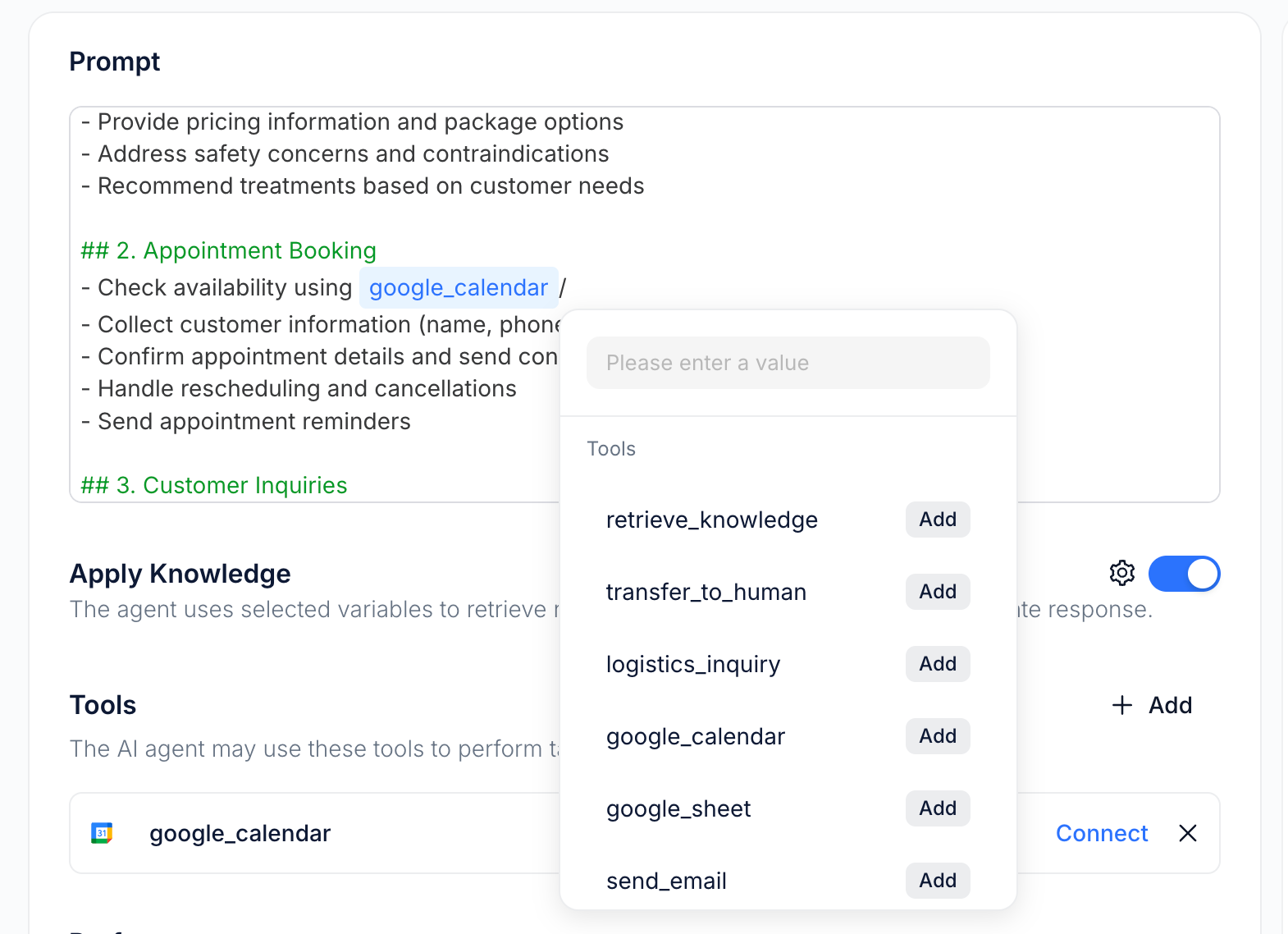Choose google_sheet from the tools list
This screenshot has height=934, width=1288.
pos(678,809)
